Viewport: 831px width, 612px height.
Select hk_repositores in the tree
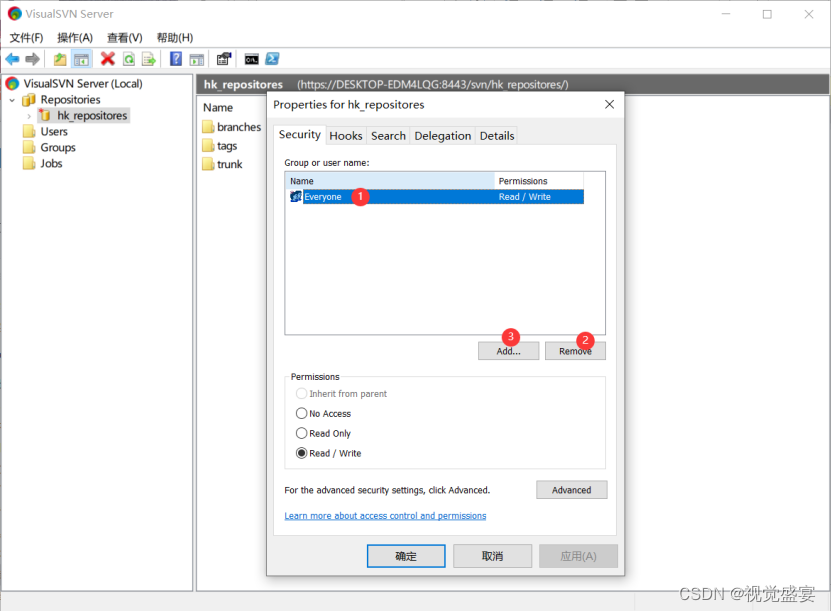(x=92, y=116)
